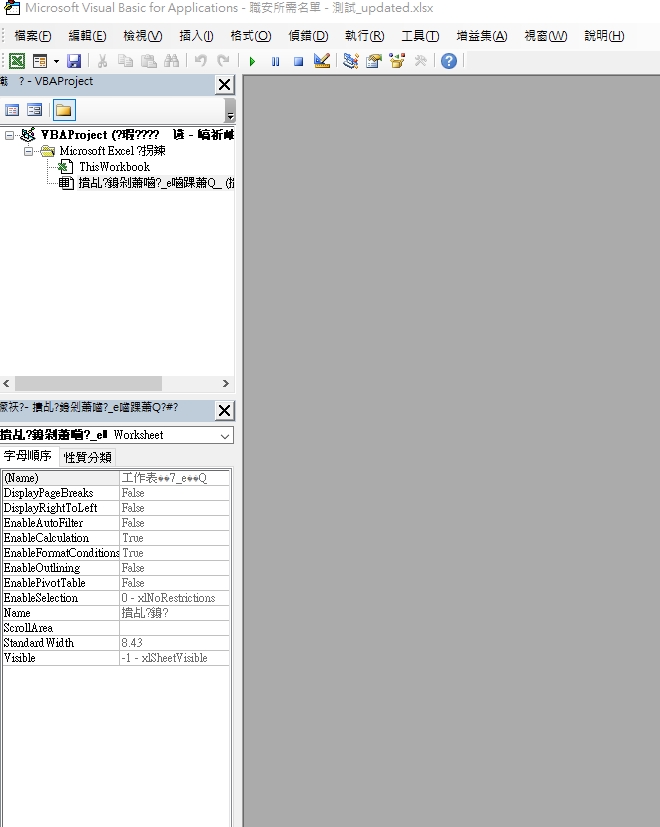The height and width of the screenshot is (827, 660).
Task: Open 說明(H) menu
Action: click(x=605, y=36)
